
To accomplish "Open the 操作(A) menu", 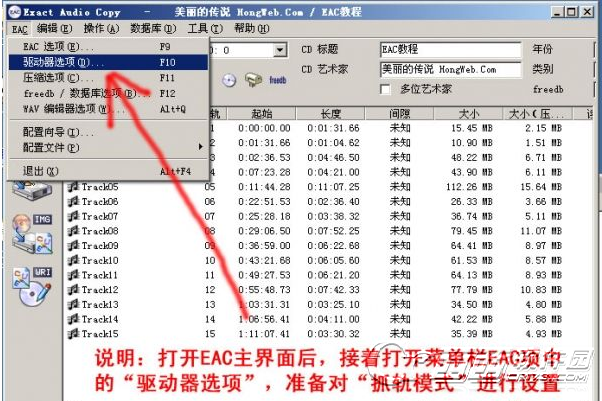I will tap(101, 29).
